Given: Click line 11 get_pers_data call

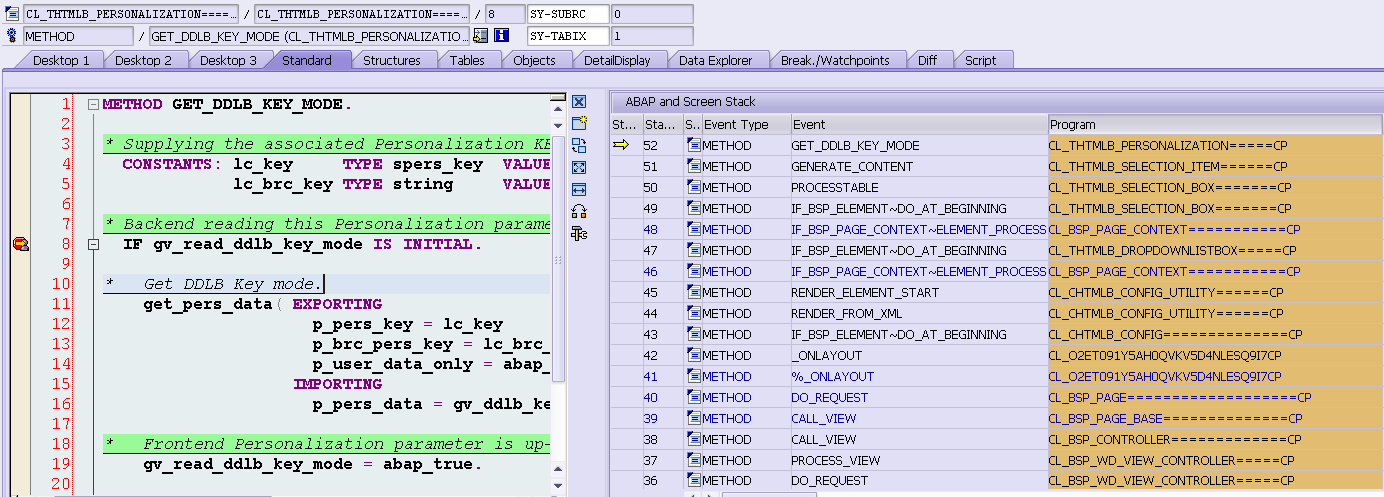Looking at the screenshot, I should coord(262,304).
